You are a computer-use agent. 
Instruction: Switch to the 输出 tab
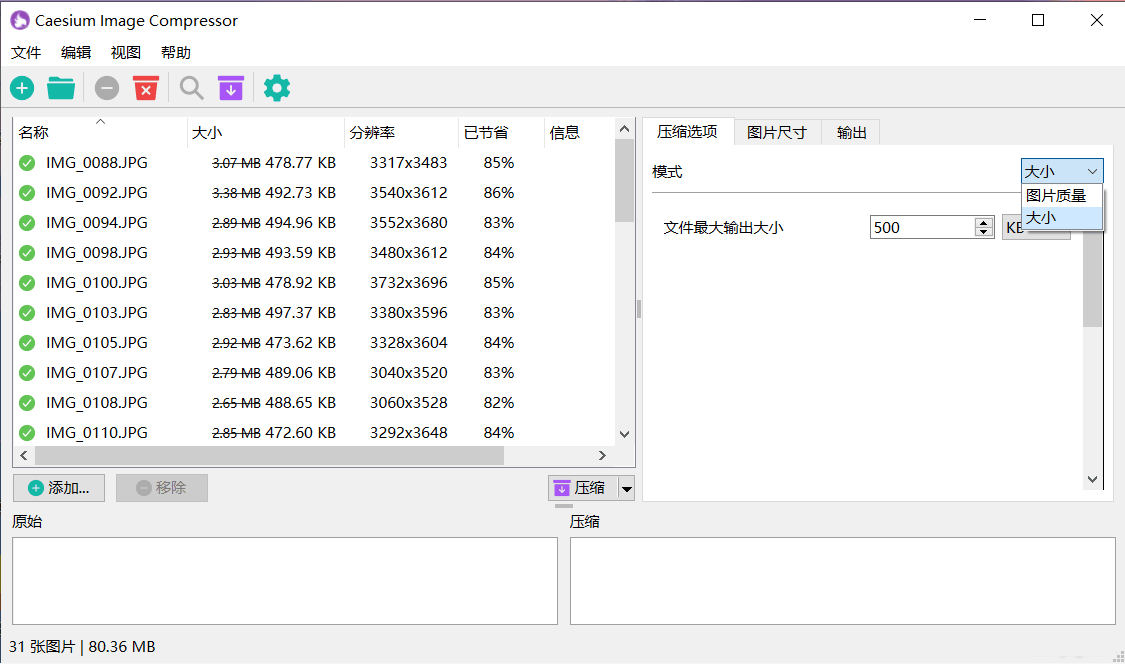point(851,132)
